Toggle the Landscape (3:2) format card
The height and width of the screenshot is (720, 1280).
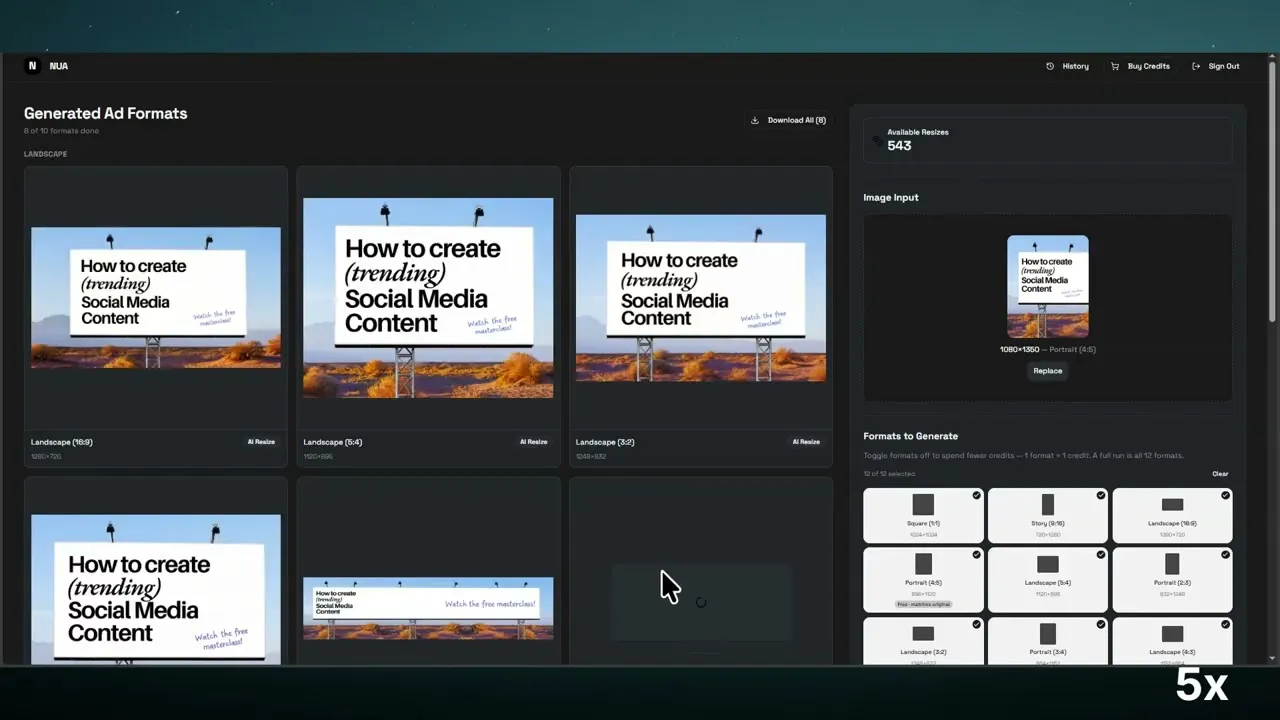[x=923, y=640]
